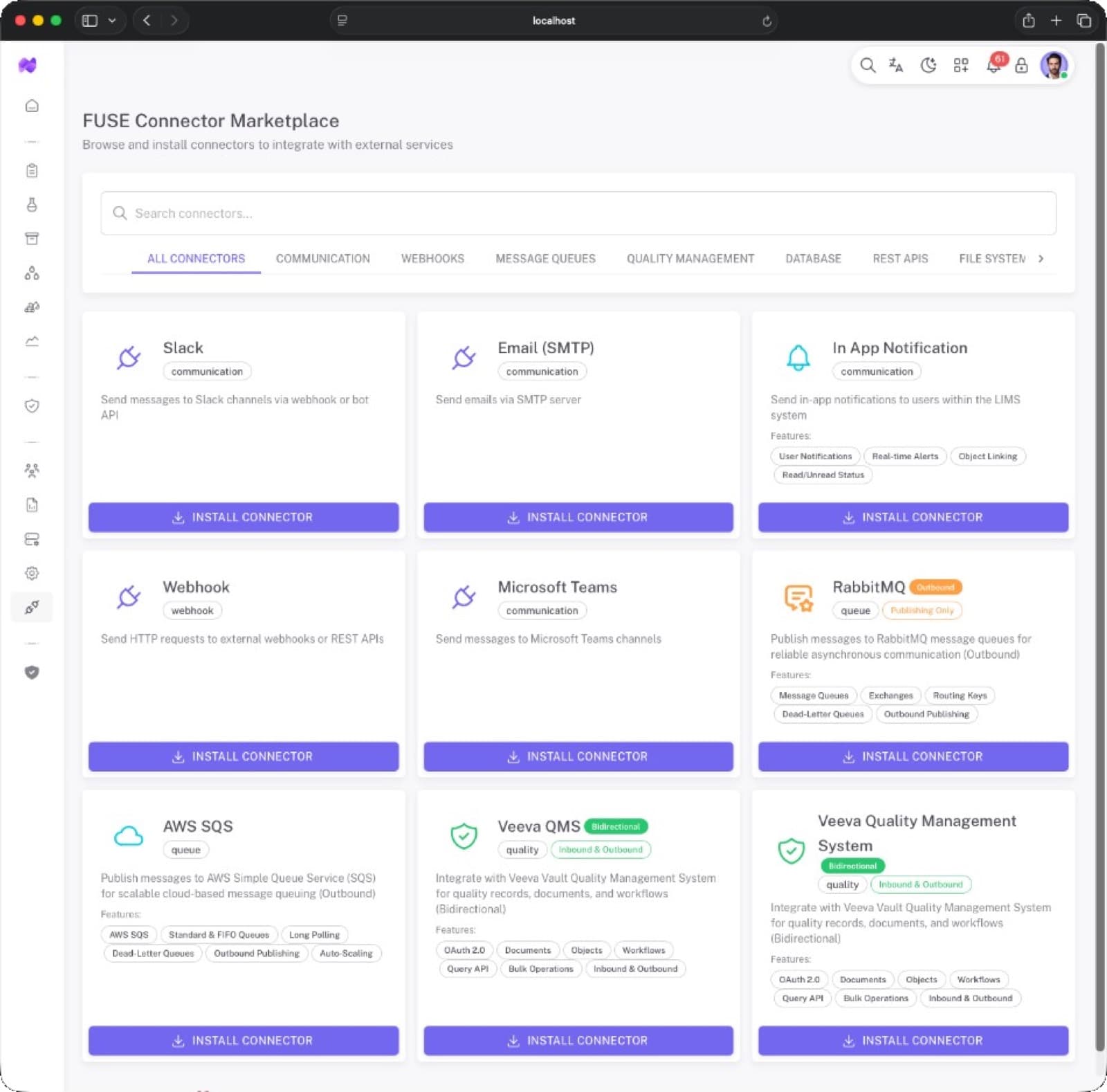Viewport: 1107px width, 1092px height.
Task: Open the clipboard icon in sidebar
Action: pyautogui.click(x=32, y=170)
